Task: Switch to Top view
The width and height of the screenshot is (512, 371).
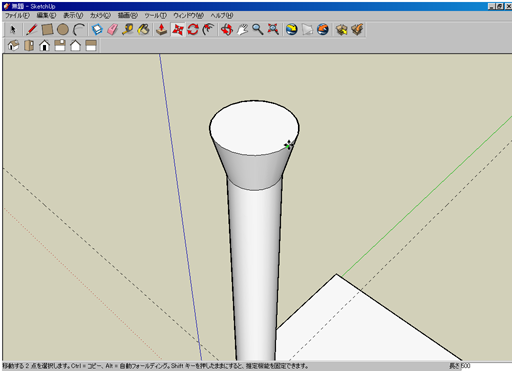Action: (29, 45)
